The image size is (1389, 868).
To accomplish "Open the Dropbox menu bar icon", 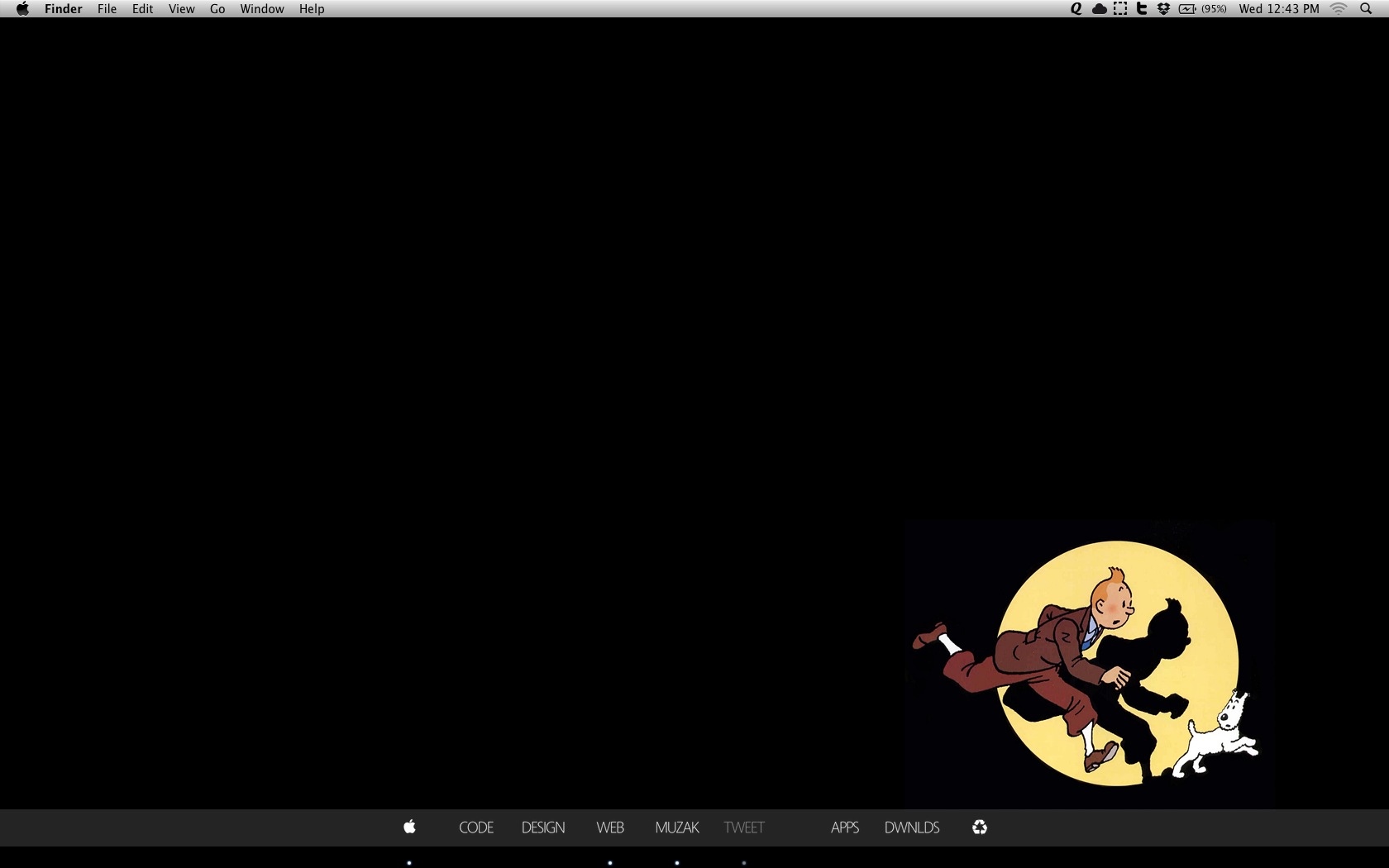I will click(1163, 9).
